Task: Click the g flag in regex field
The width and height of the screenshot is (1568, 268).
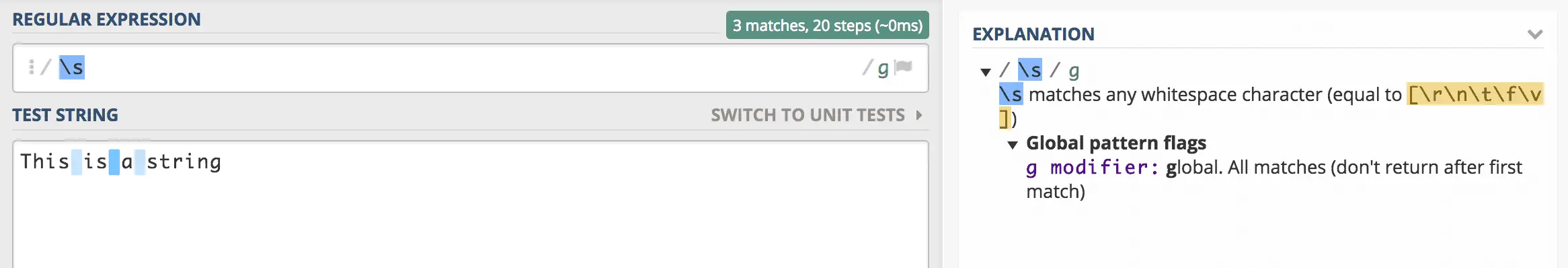Action: (883, 67)
